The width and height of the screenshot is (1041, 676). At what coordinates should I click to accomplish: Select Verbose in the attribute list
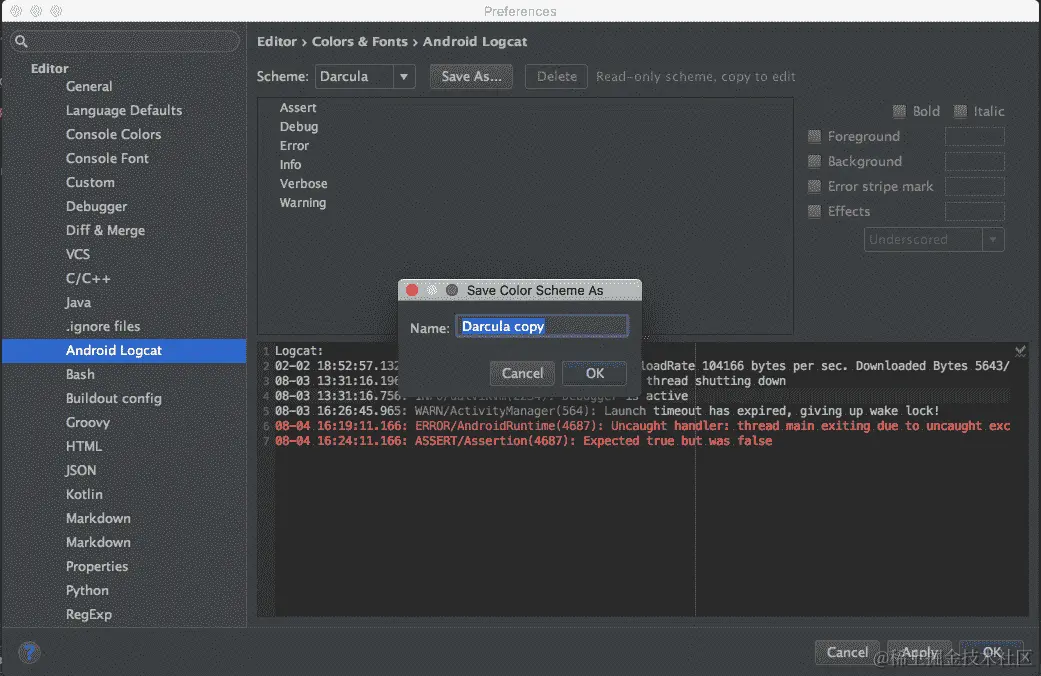click(303, 184)
